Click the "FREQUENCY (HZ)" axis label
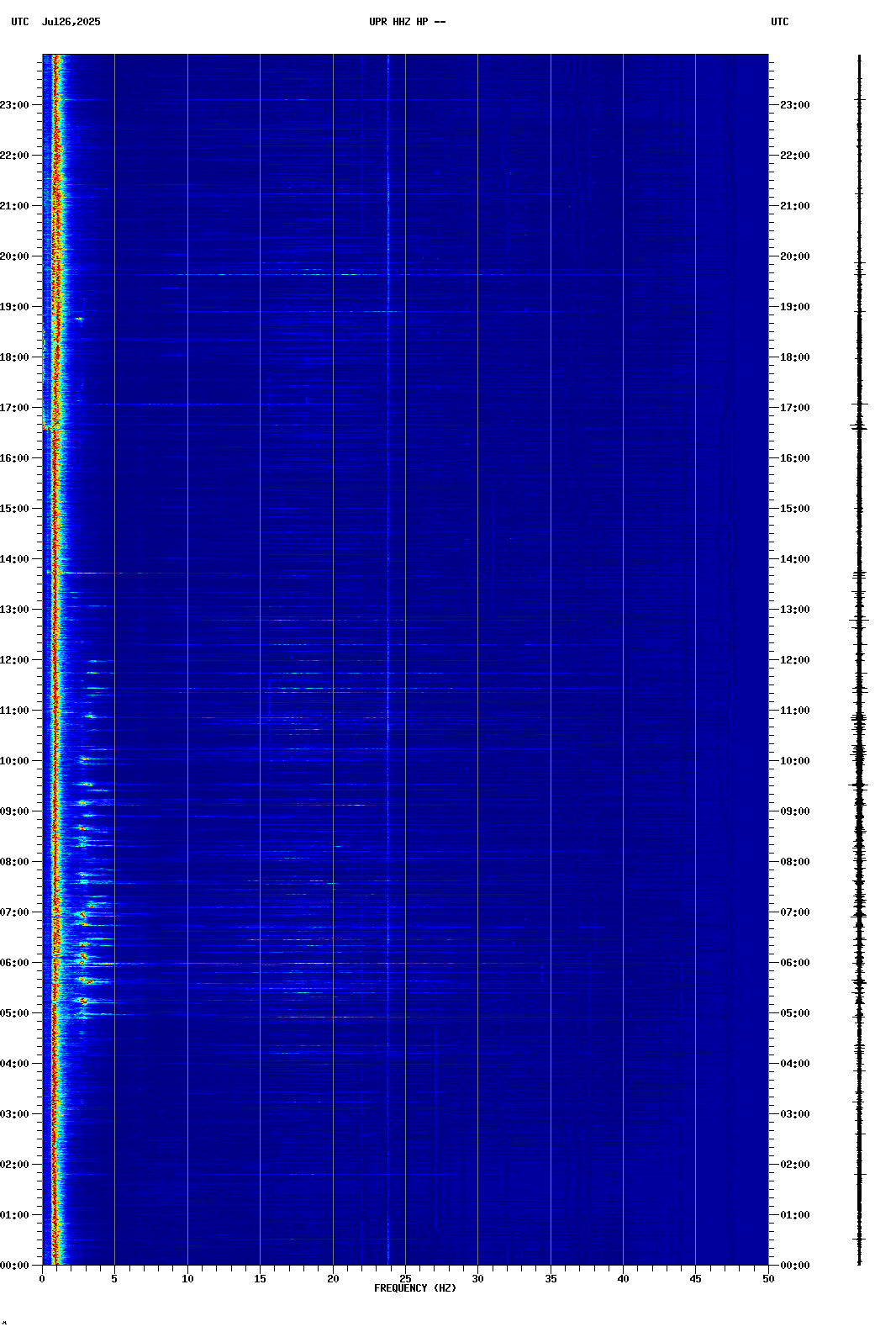 coord(415,1288)
